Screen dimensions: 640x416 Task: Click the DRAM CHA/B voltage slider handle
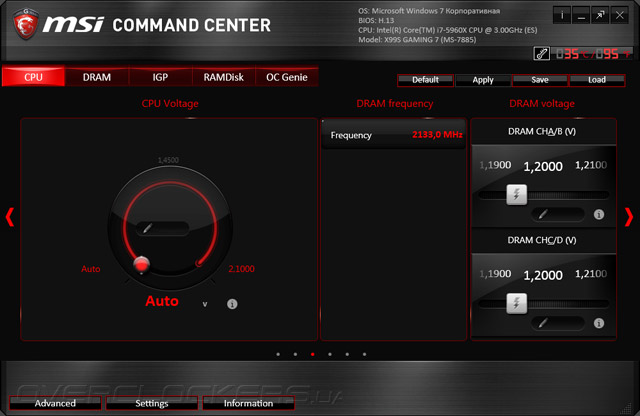[x=516, y=194]
